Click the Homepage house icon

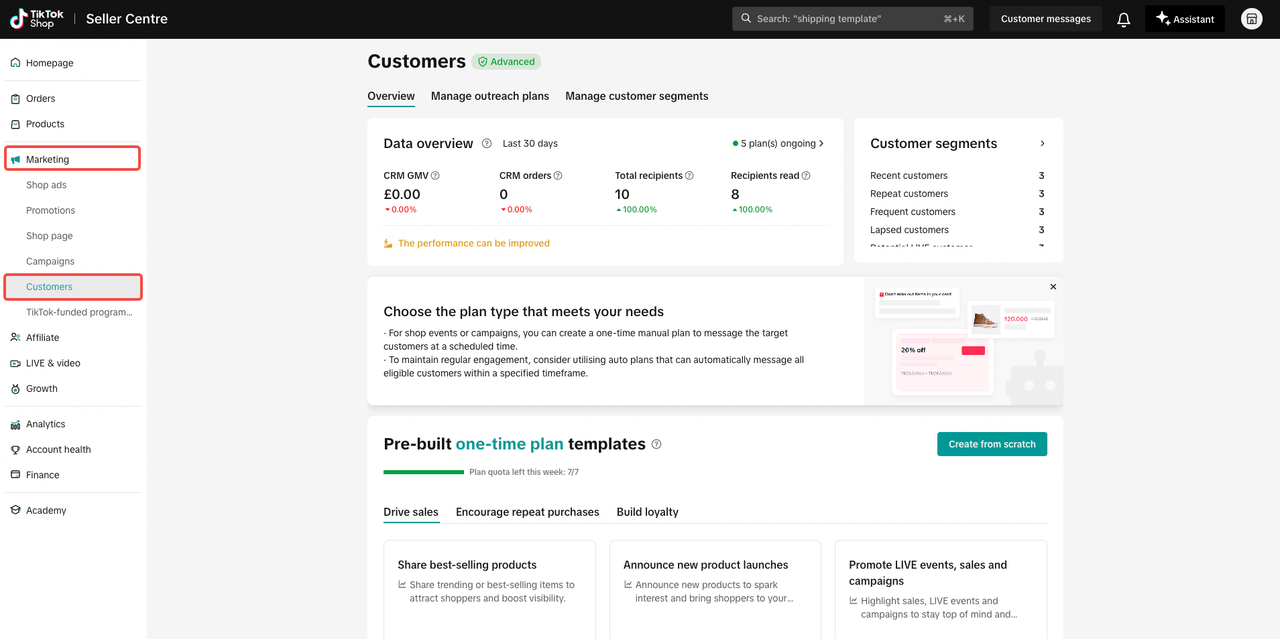[x=15, y=63]
